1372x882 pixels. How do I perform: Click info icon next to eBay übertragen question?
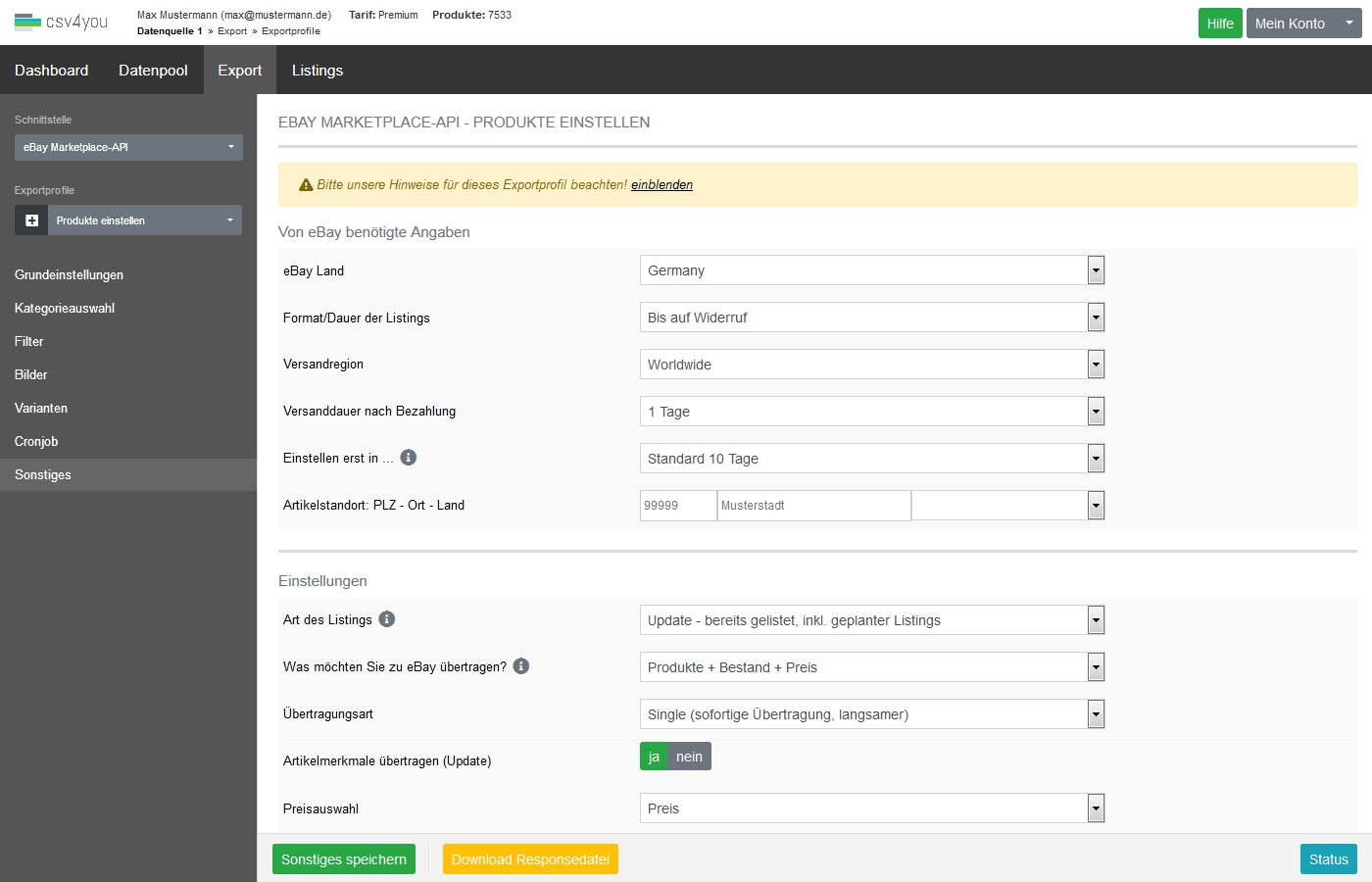click(521, 666)
